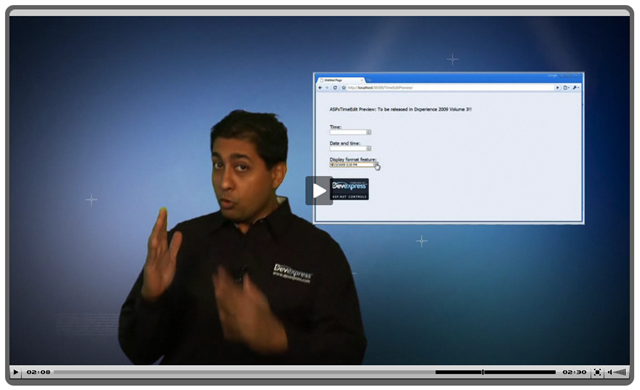
Task: Click the Date and time input field
Action: pos(348,148)
